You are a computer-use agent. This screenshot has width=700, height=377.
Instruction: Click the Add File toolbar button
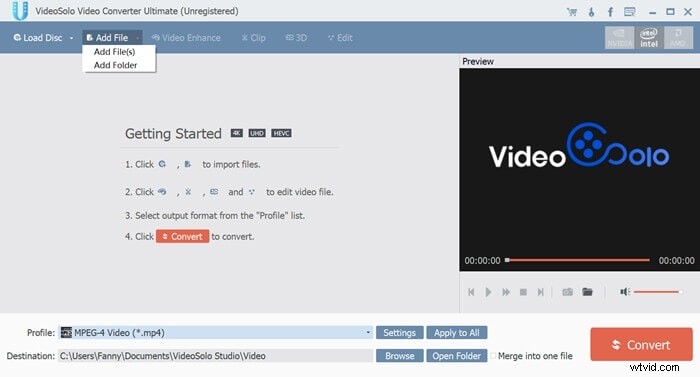(x=108, y=38)
